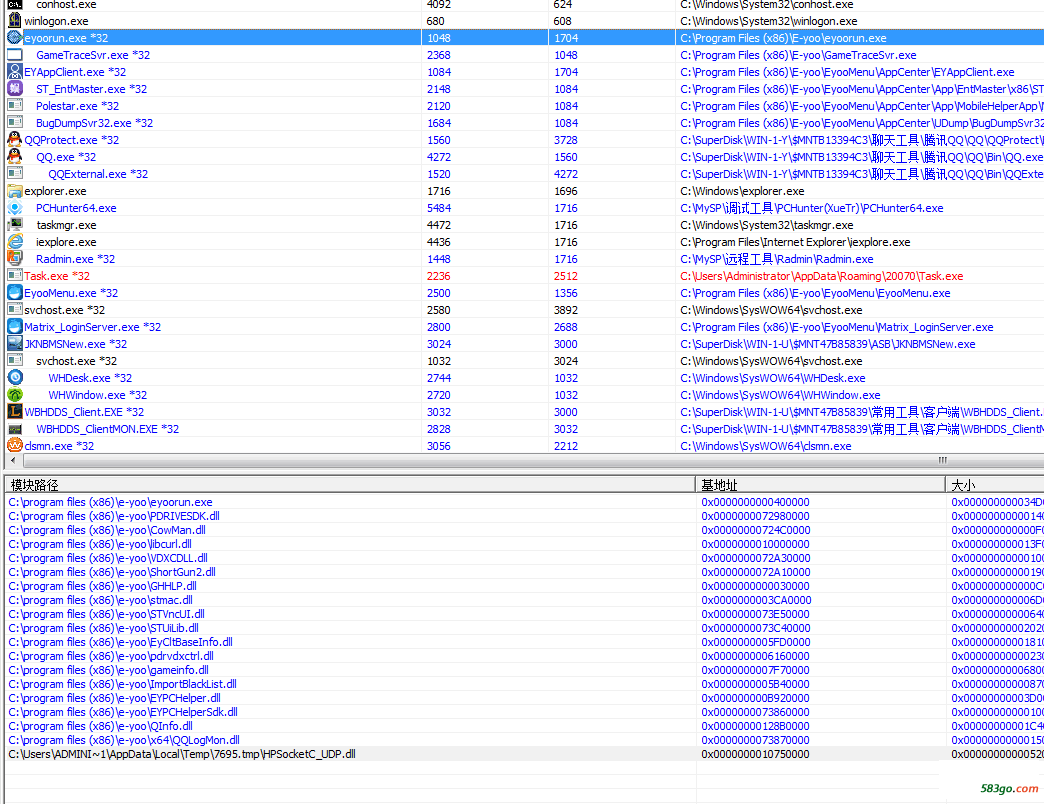Click the explorer.exe folder icon

15,191
